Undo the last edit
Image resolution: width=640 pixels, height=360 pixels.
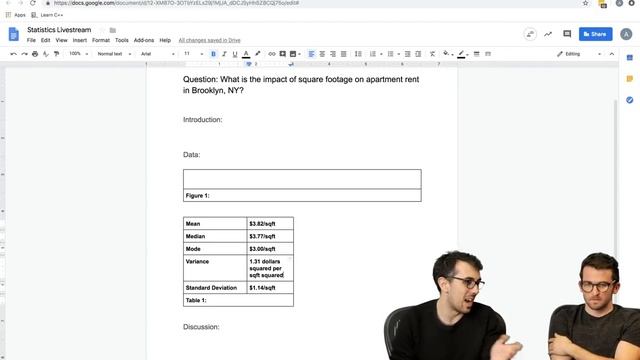click(x=13, y=54)
